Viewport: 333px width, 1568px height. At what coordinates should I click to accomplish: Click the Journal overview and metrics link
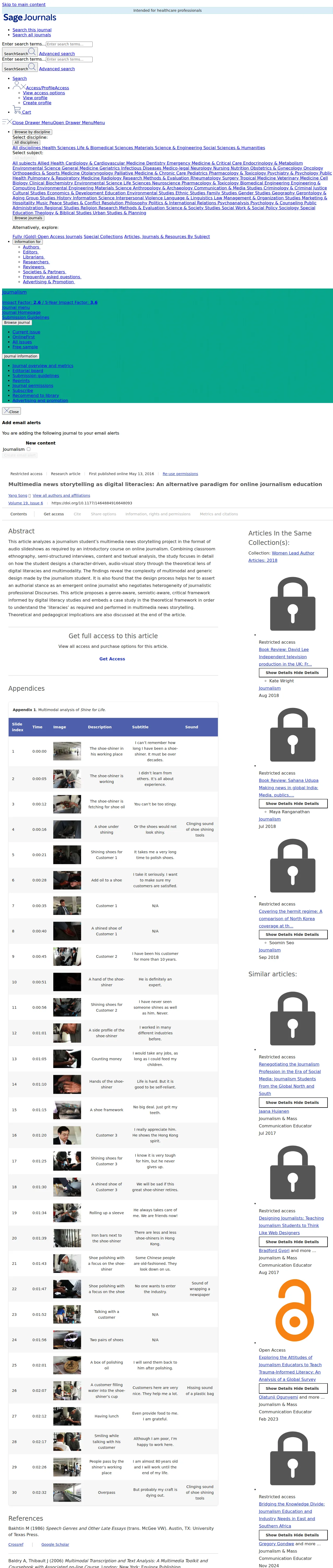(43, 366)
